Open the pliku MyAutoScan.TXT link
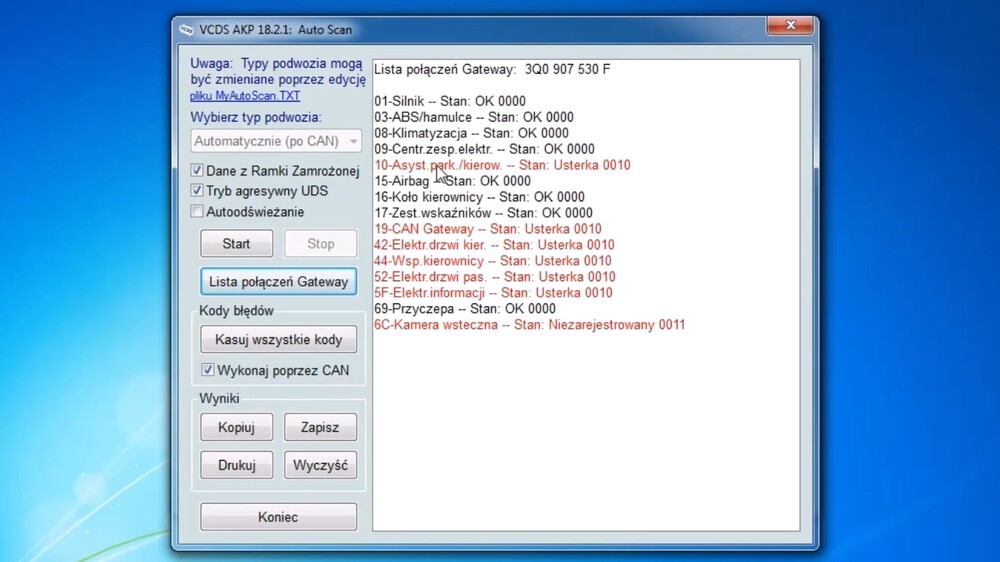The width and height of the screenshot is (1000, 562). point(245,96)
